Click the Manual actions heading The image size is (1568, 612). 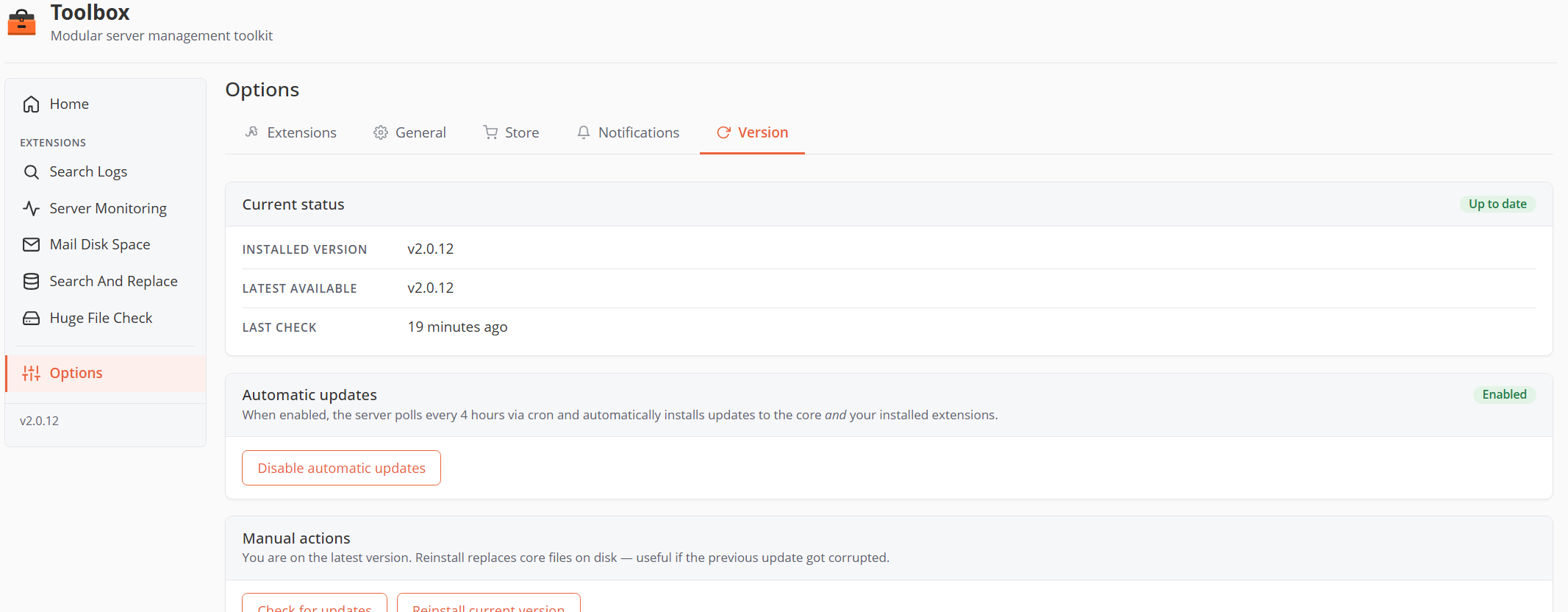pos(296,538)
